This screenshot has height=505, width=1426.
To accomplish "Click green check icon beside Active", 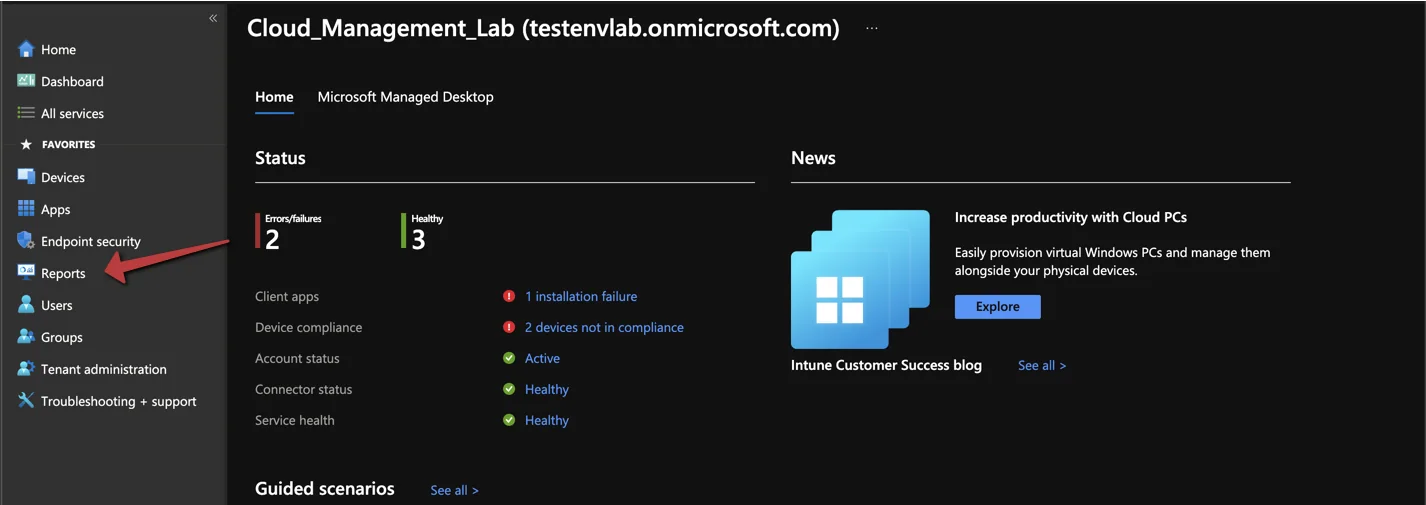I will tap(509, 358).
